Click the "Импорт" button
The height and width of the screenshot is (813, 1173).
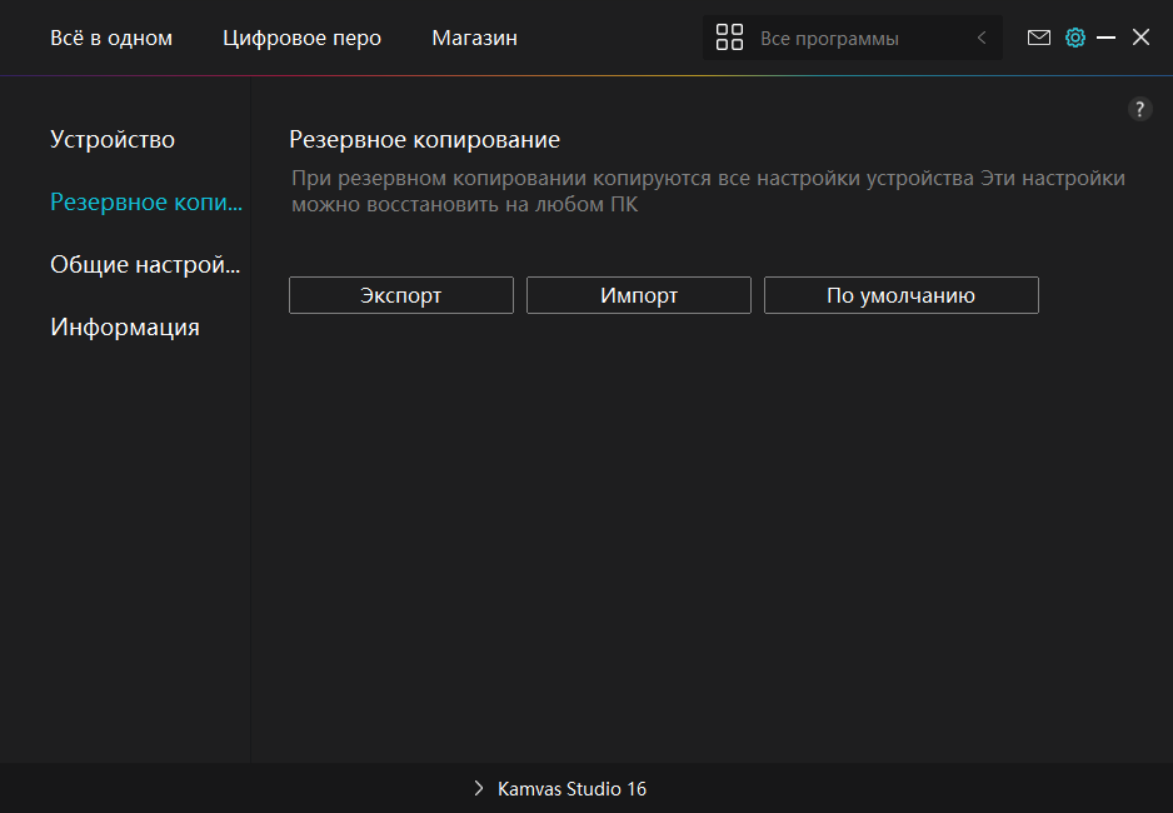click(639, 296)
